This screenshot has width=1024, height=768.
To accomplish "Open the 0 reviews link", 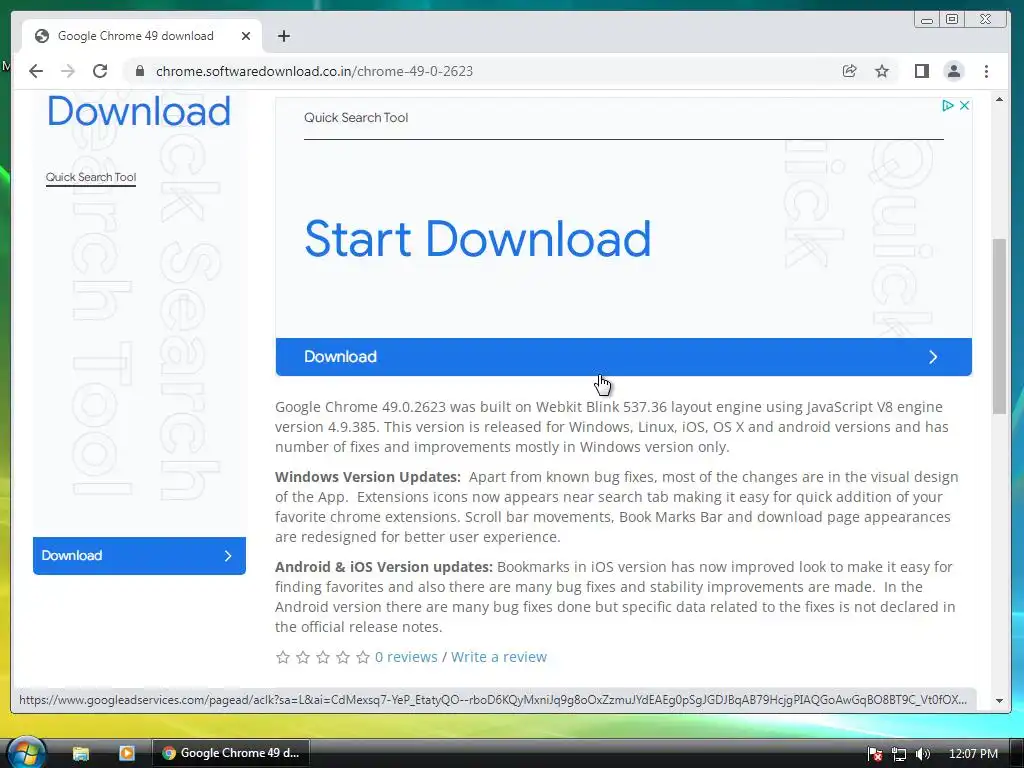I will click(406, 657).
